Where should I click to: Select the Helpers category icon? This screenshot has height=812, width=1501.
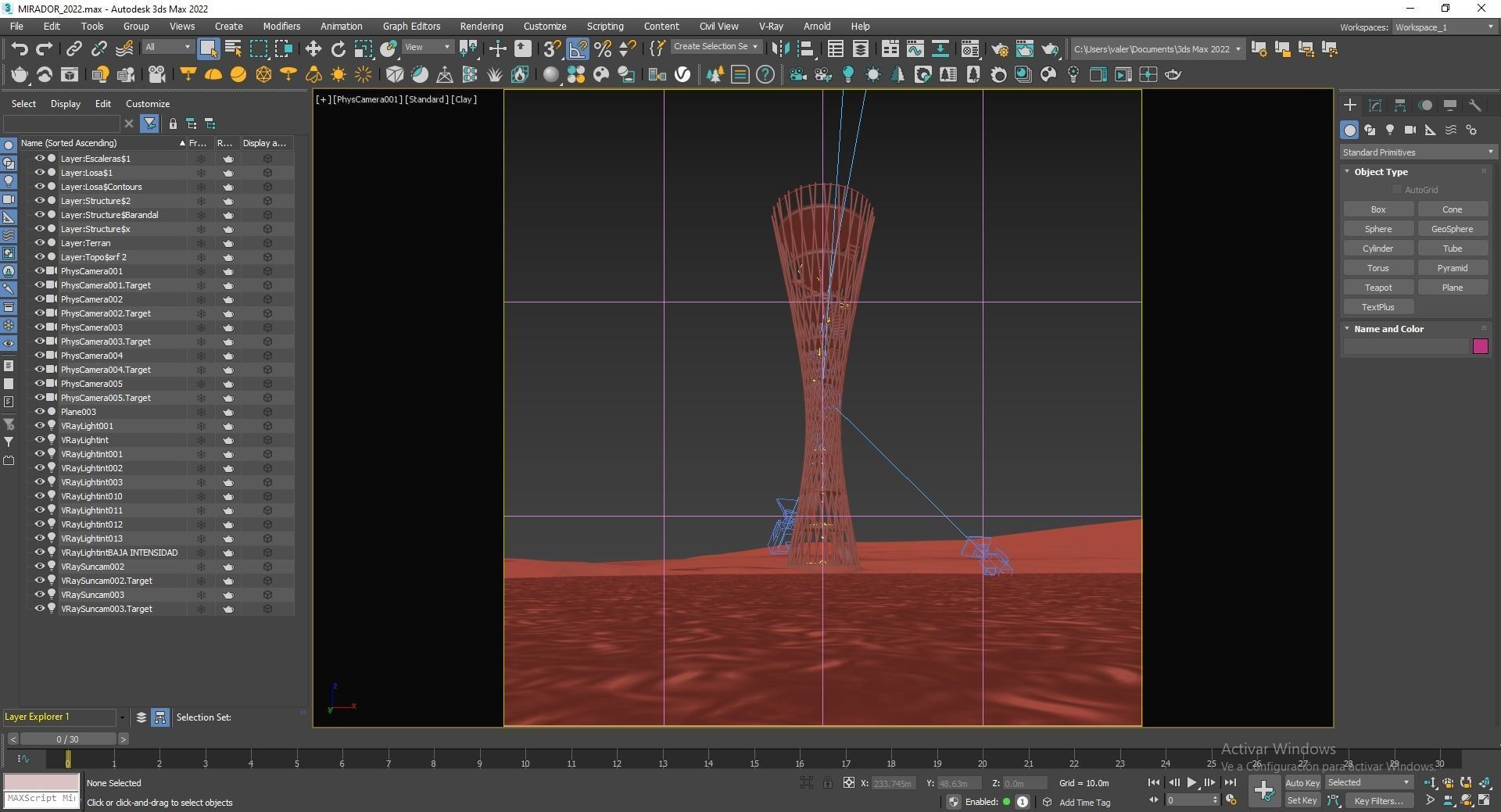[x=1431, y=130]
